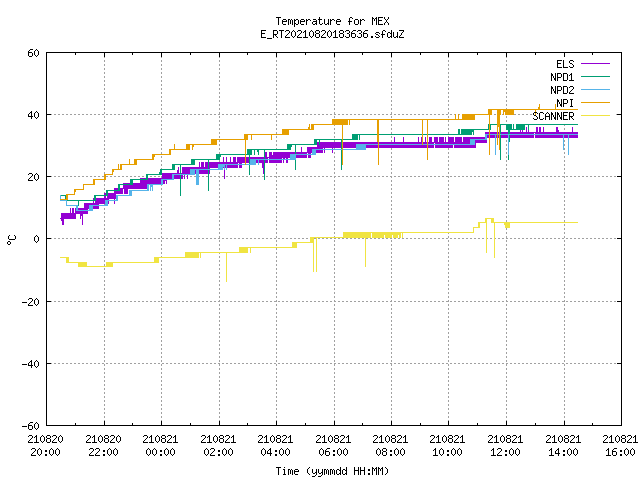Pick the green NPD1 legend line sample
Image resolution: width=640 pixels, height=480 pixels.
(595, 77)
